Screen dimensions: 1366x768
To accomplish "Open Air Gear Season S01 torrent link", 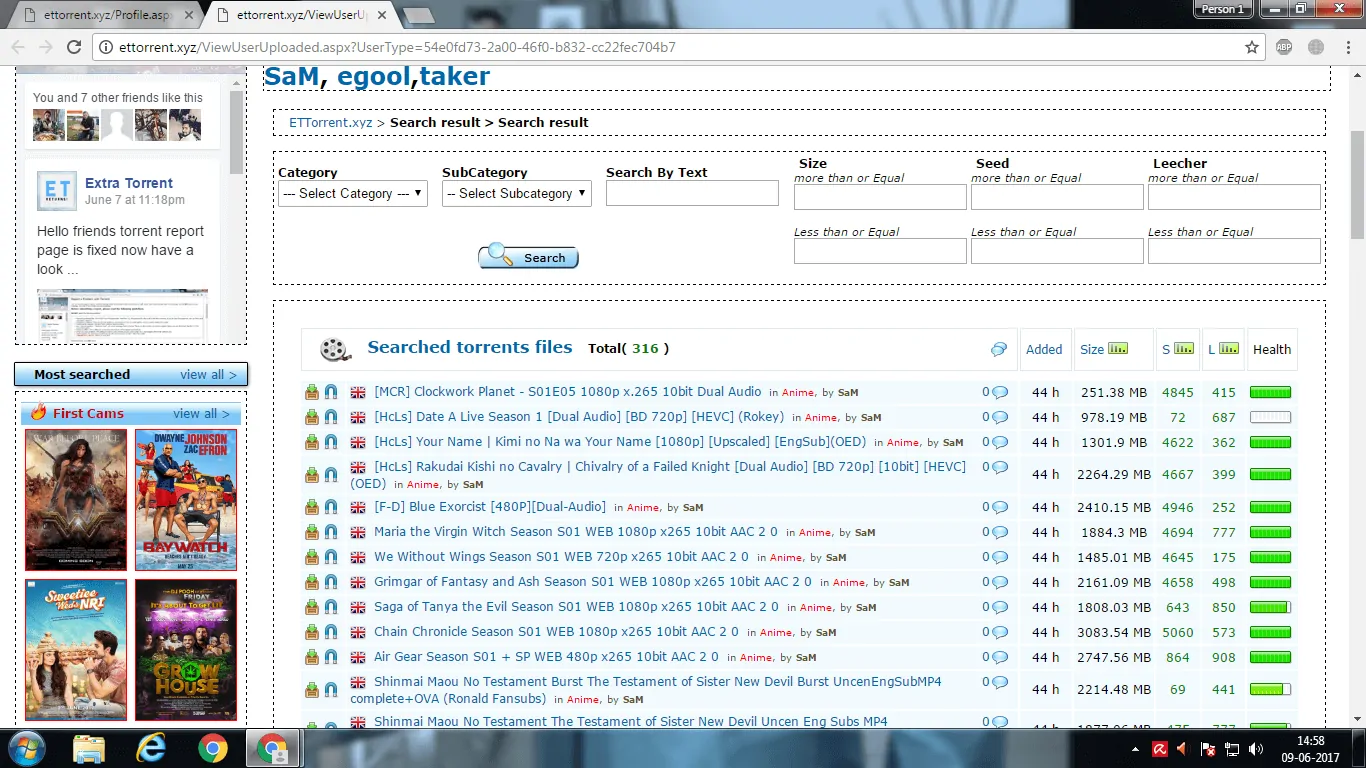I will [546, 657].
